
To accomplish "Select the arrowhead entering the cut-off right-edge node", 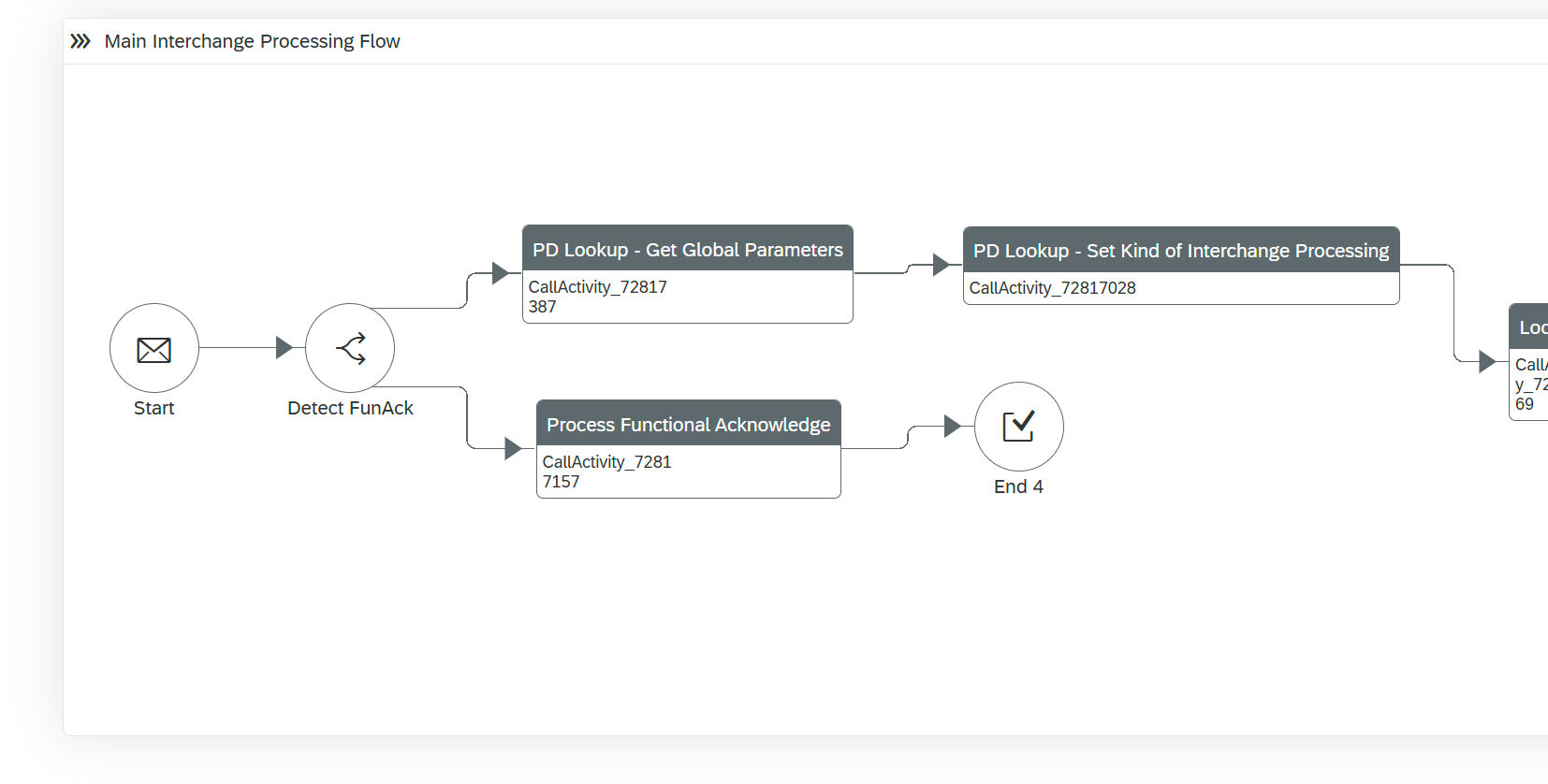I will coord(1487,361).
